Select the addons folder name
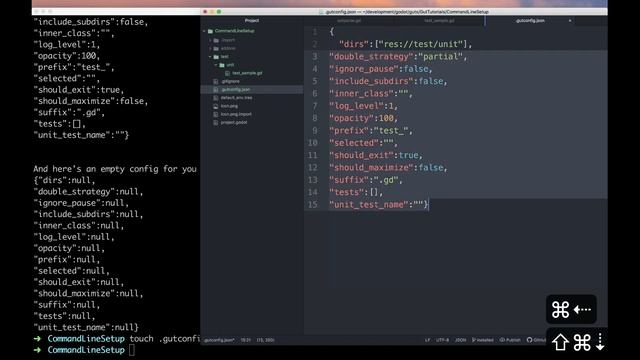640x360 pixels. point(228,49)
